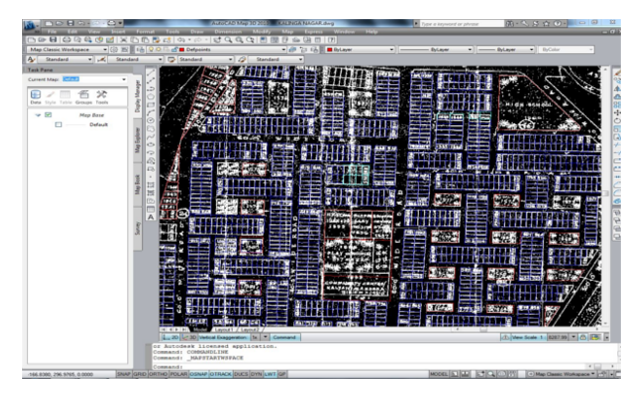Toggle OSNAP in status bar

pyautogui.click(x=198, y=374)
